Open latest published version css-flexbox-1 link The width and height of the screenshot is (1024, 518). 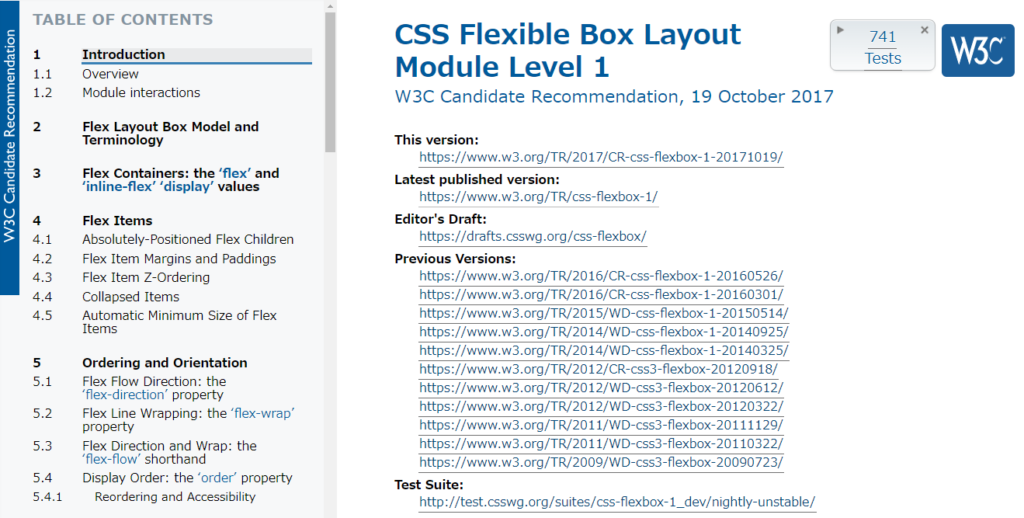(539, 197)
